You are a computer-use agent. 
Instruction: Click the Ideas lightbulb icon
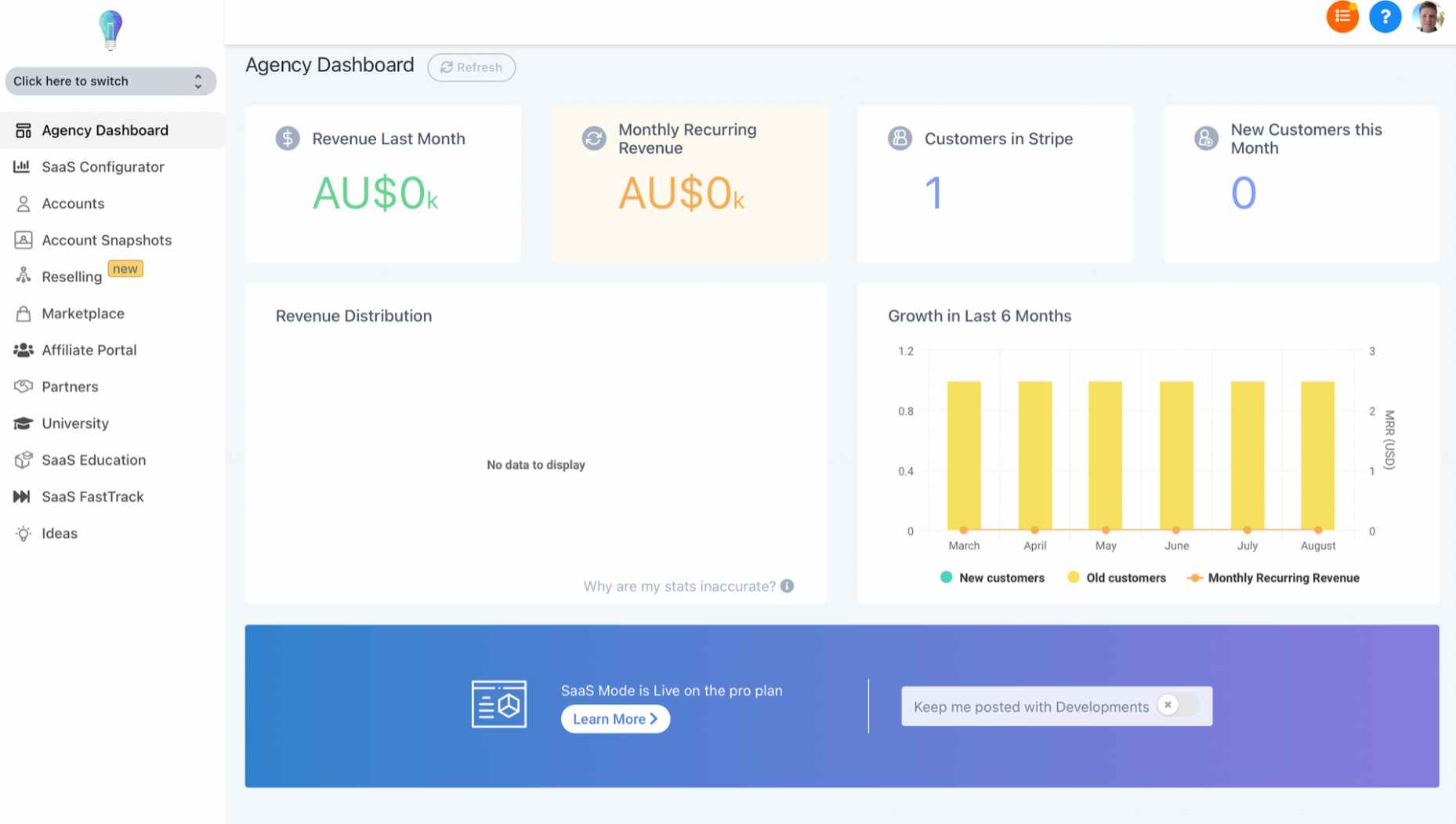(24, 533)
